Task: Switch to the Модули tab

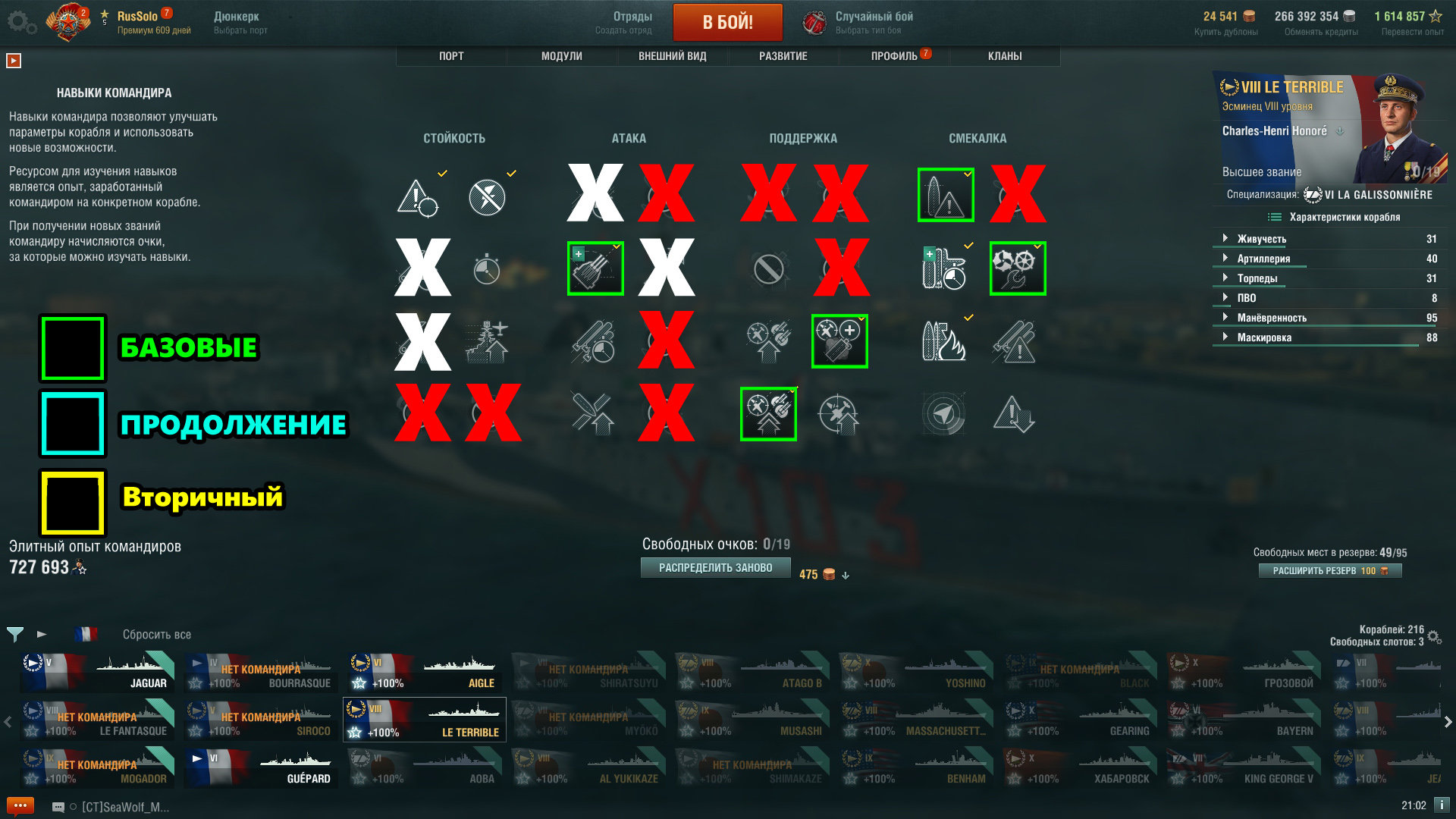Action: 562,56
